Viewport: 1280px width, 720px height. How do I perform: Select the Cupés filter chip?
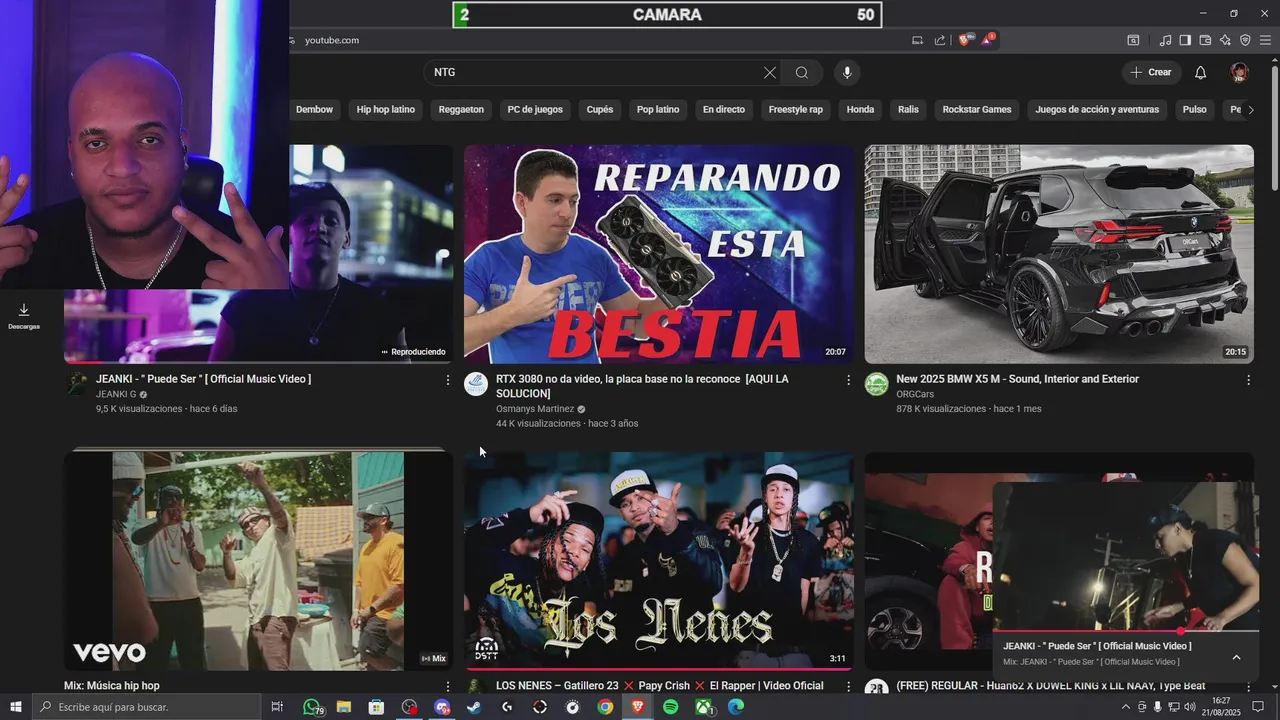tap(600, 110)
